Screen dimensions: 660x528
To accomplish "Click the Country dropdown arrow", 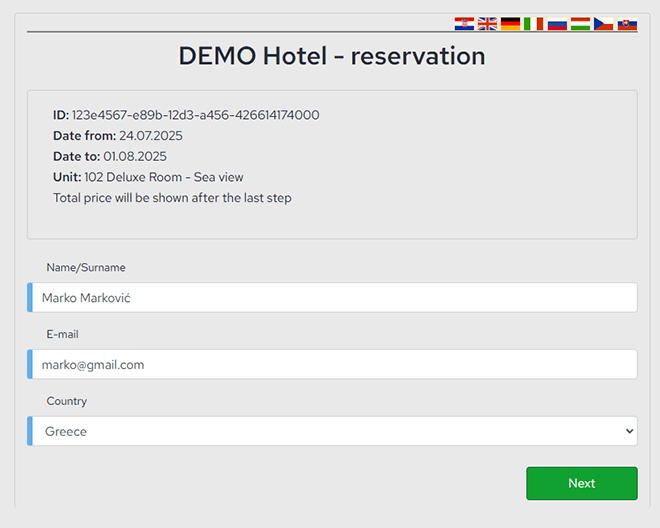I will pyautogui.click(x=629, y=431).
